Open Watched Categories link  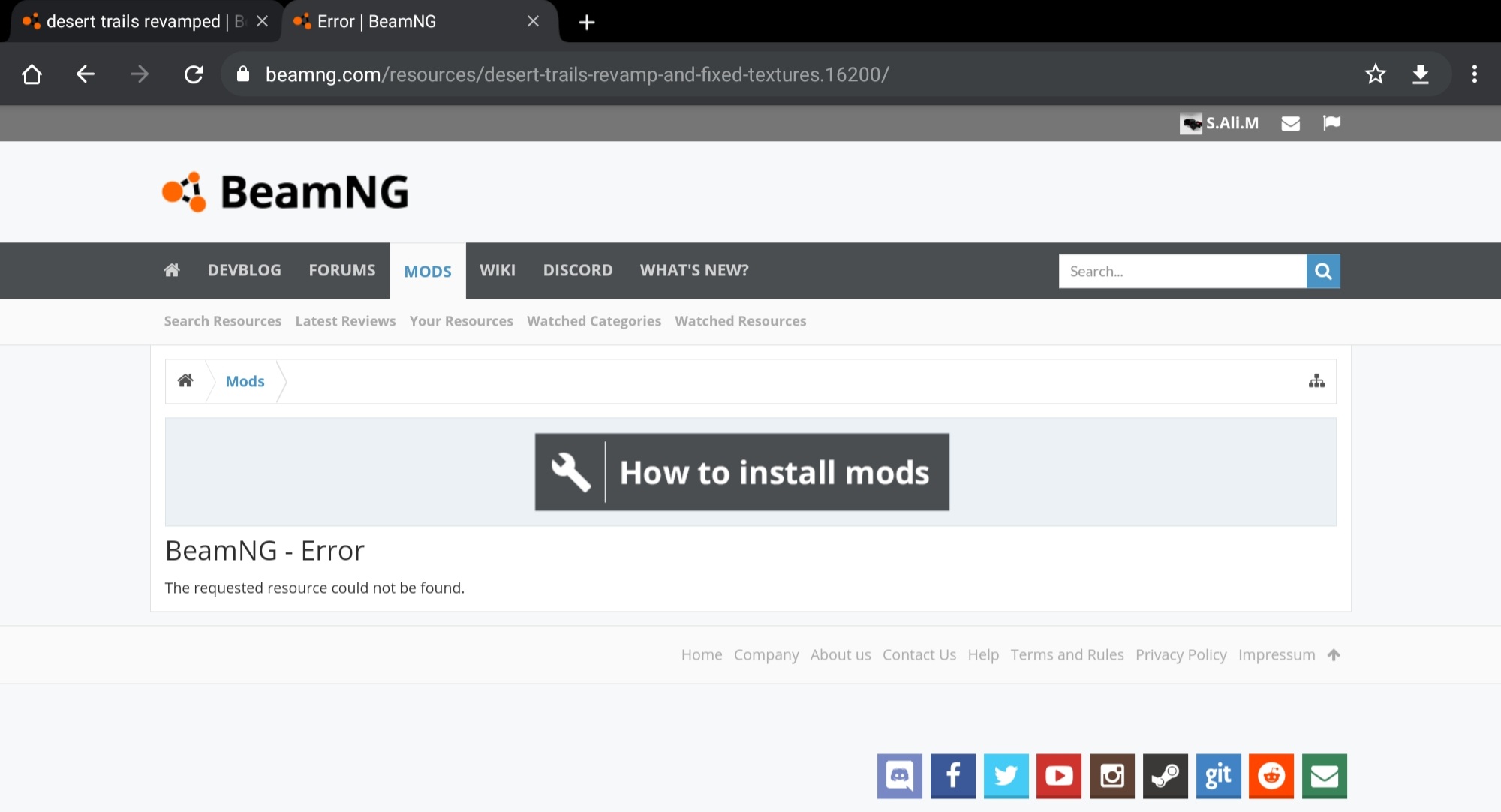pos(594,321)
